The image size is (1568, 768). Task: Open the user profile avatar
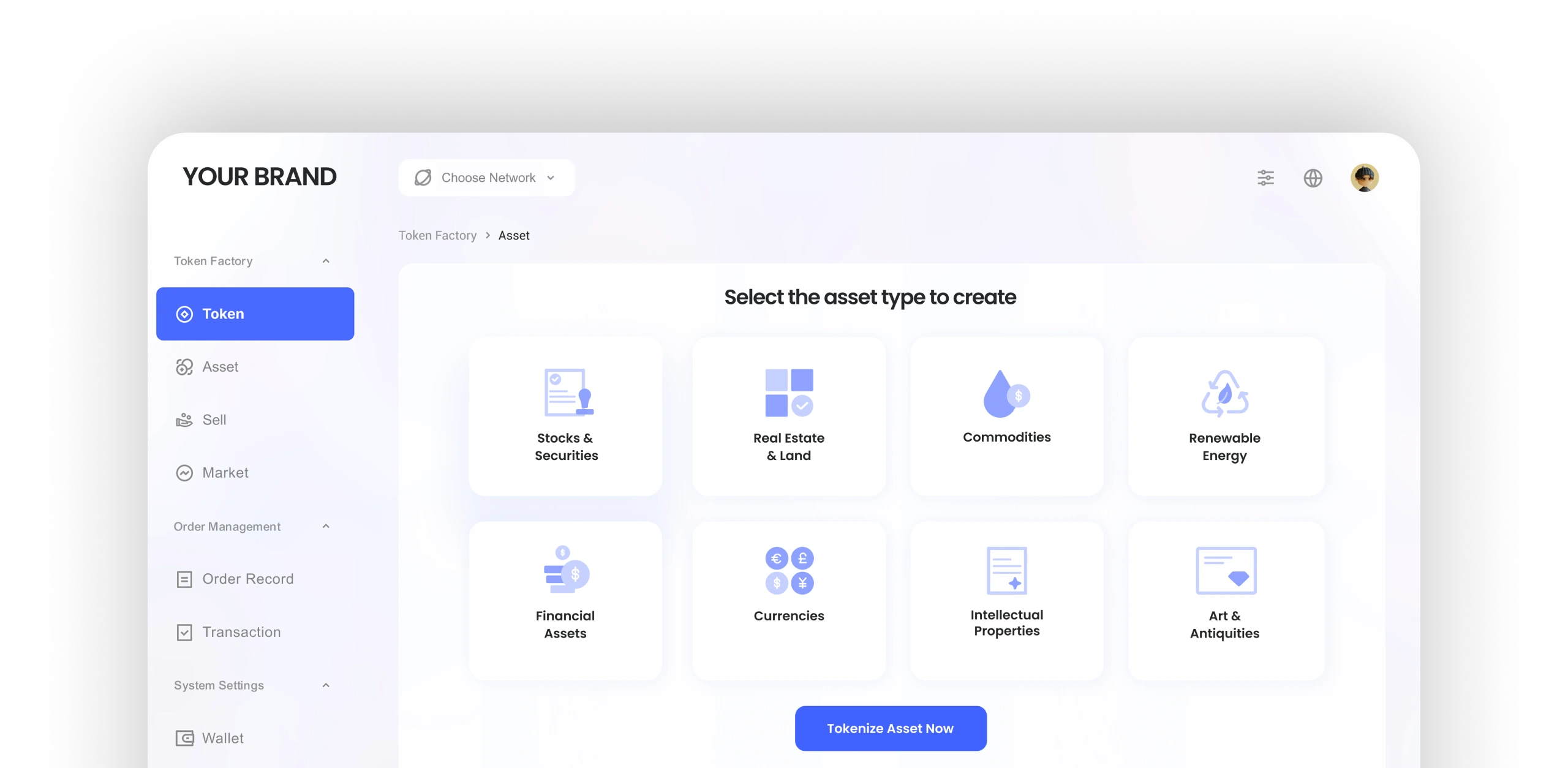1365,178
